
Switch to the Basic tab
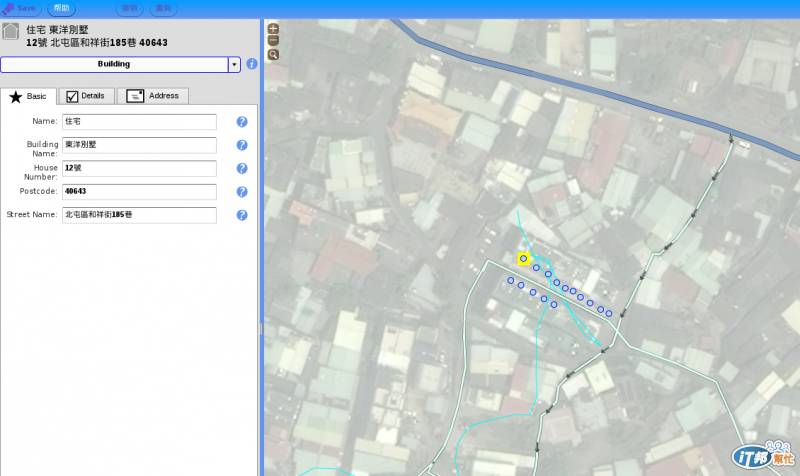click(x=28, y=96)
